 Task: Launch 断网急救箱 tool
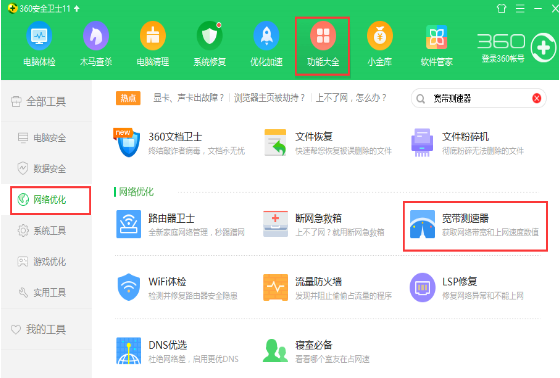point(324,224)
